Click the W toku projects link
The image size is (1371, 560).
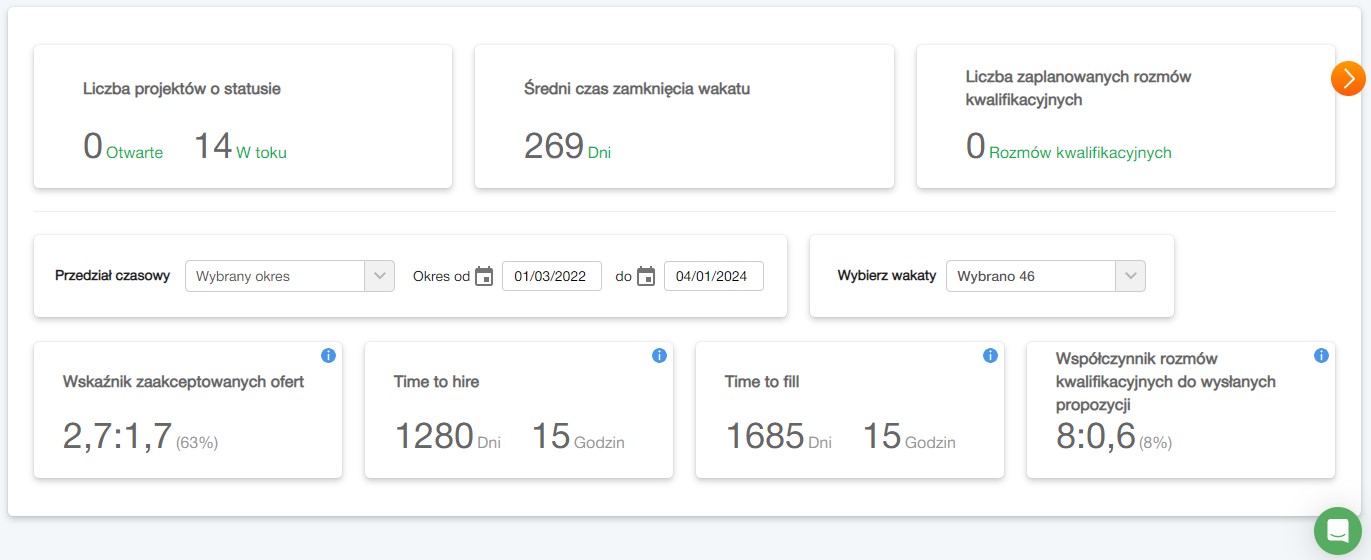[x=261, y=153]
